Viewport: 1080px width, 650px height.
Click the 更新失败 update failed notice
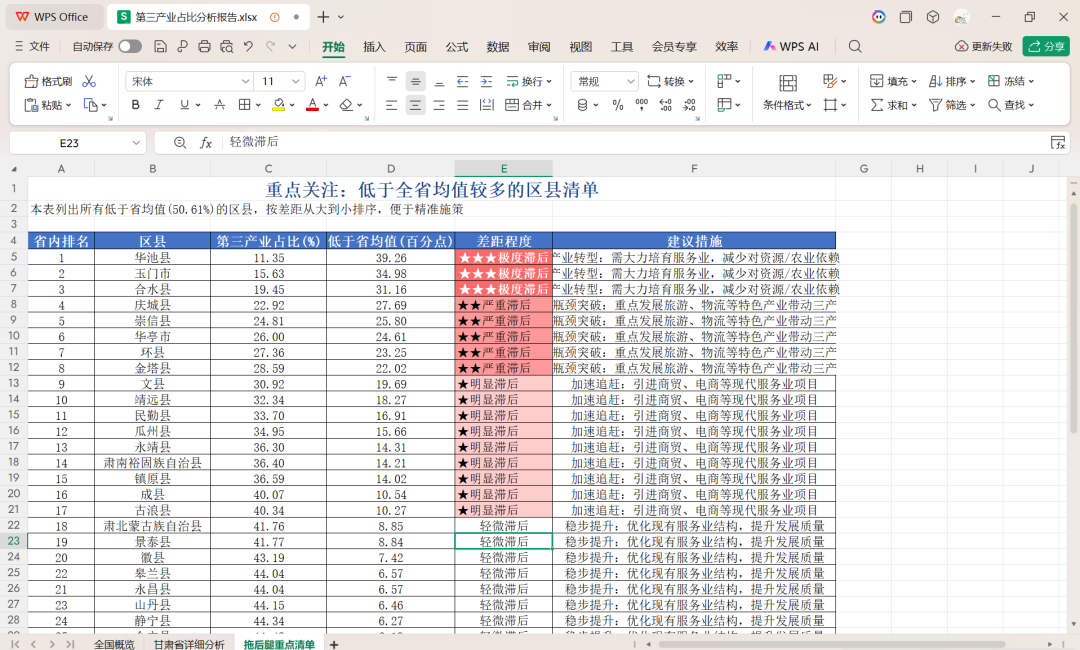pyautogui.click(x=984, y=46)
